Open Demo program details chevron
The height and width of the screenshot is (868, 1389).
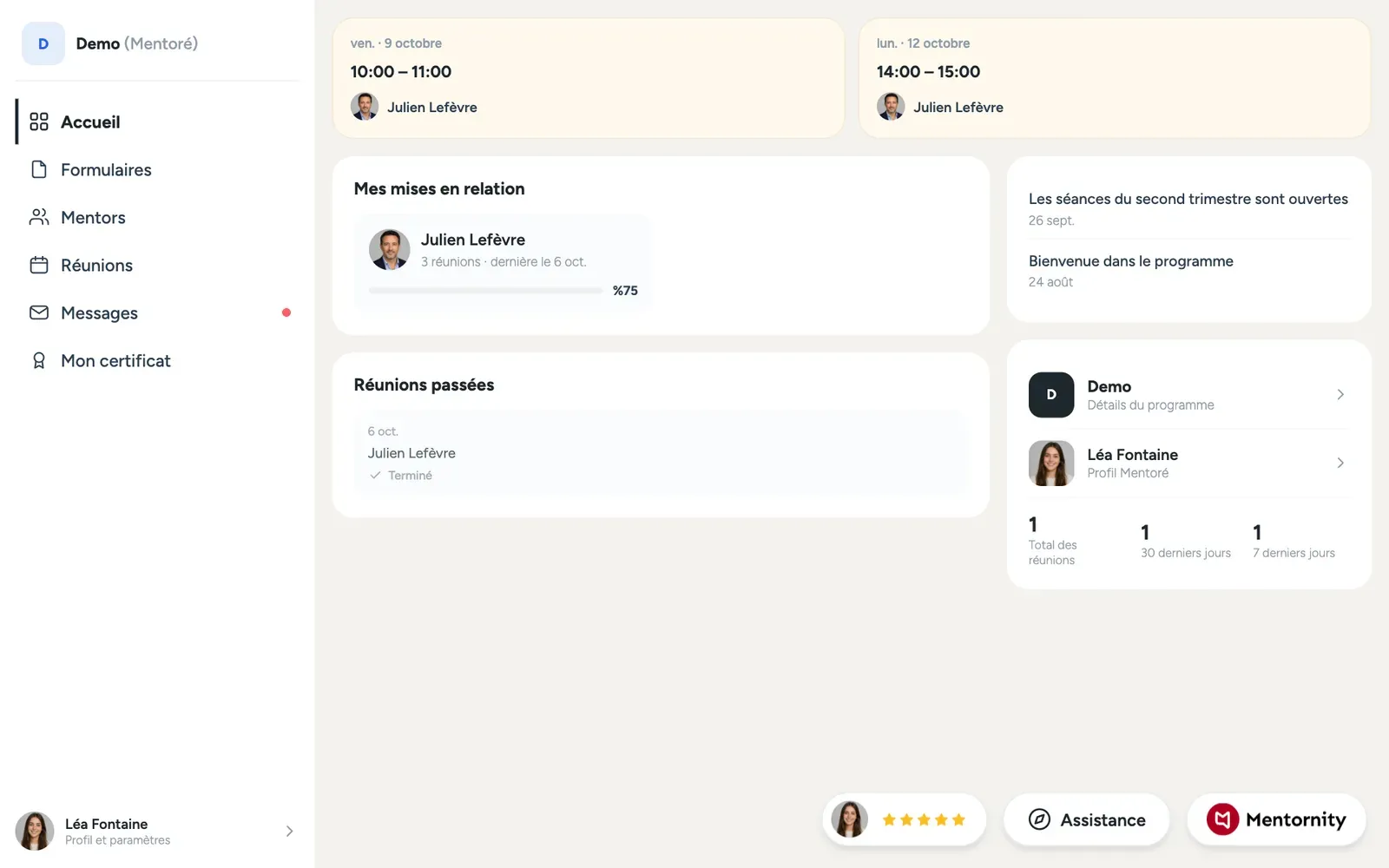click(1340, 395)
